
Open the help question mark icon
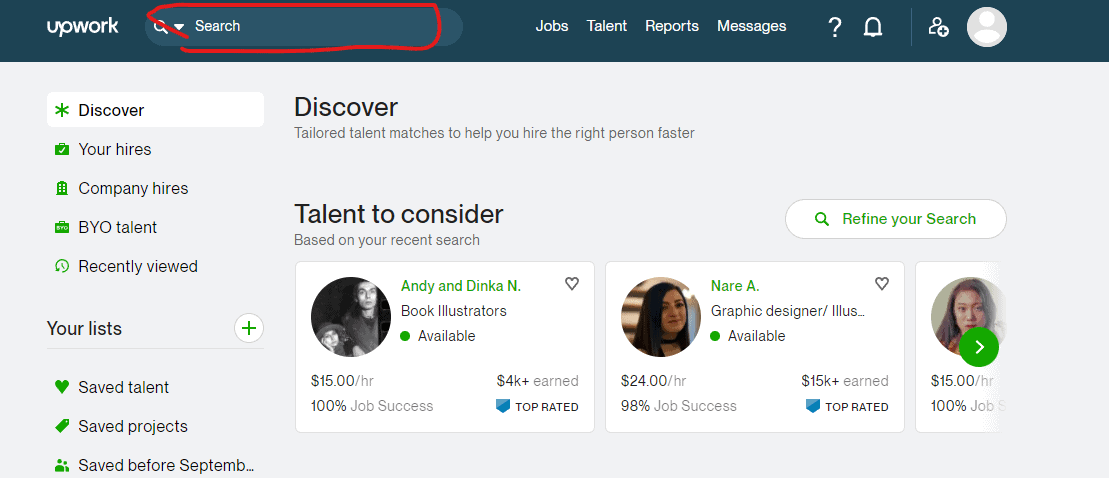point(835,27)
